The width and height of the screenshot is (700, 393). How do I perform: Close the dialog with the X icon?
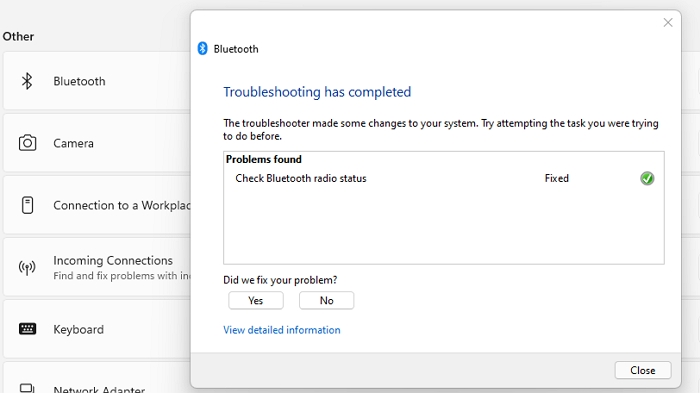point(667,22)
